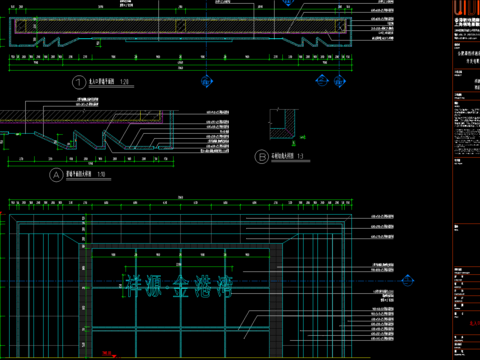Click the blue section marker below the plan center
Screen dimensions: 480x360
coord(207,81)
